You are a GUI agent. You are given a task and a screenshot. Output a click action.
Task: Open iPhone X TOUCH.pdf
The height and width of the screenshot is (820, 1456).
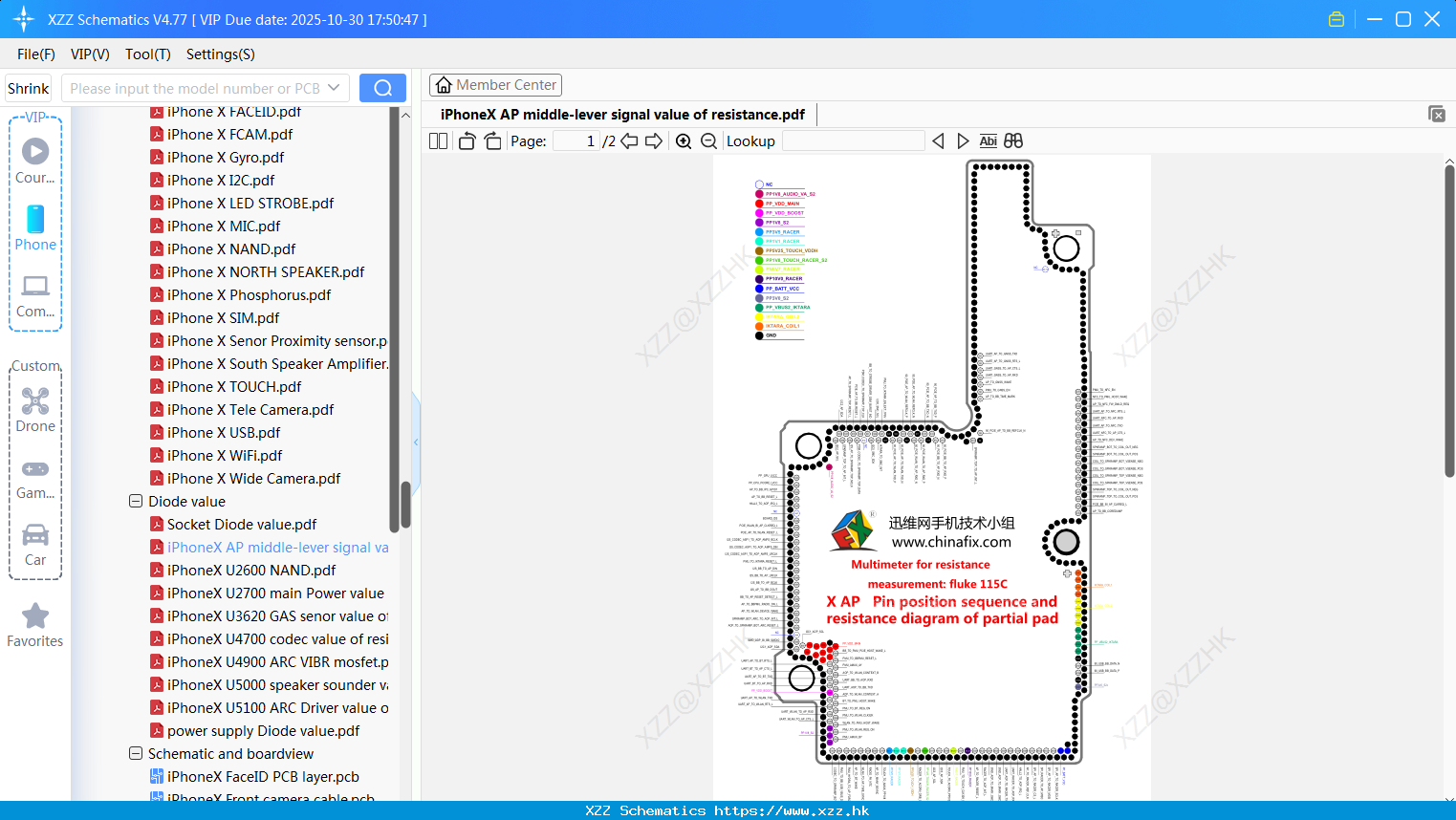point(234,387)
